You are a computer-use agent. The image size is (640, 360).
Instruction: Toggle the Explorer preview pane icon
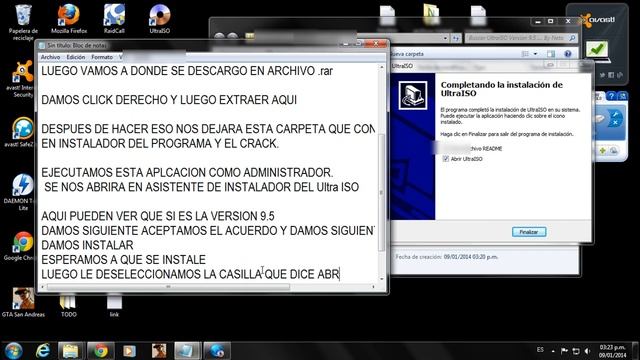pyautogui.click(x=551, y=53)
